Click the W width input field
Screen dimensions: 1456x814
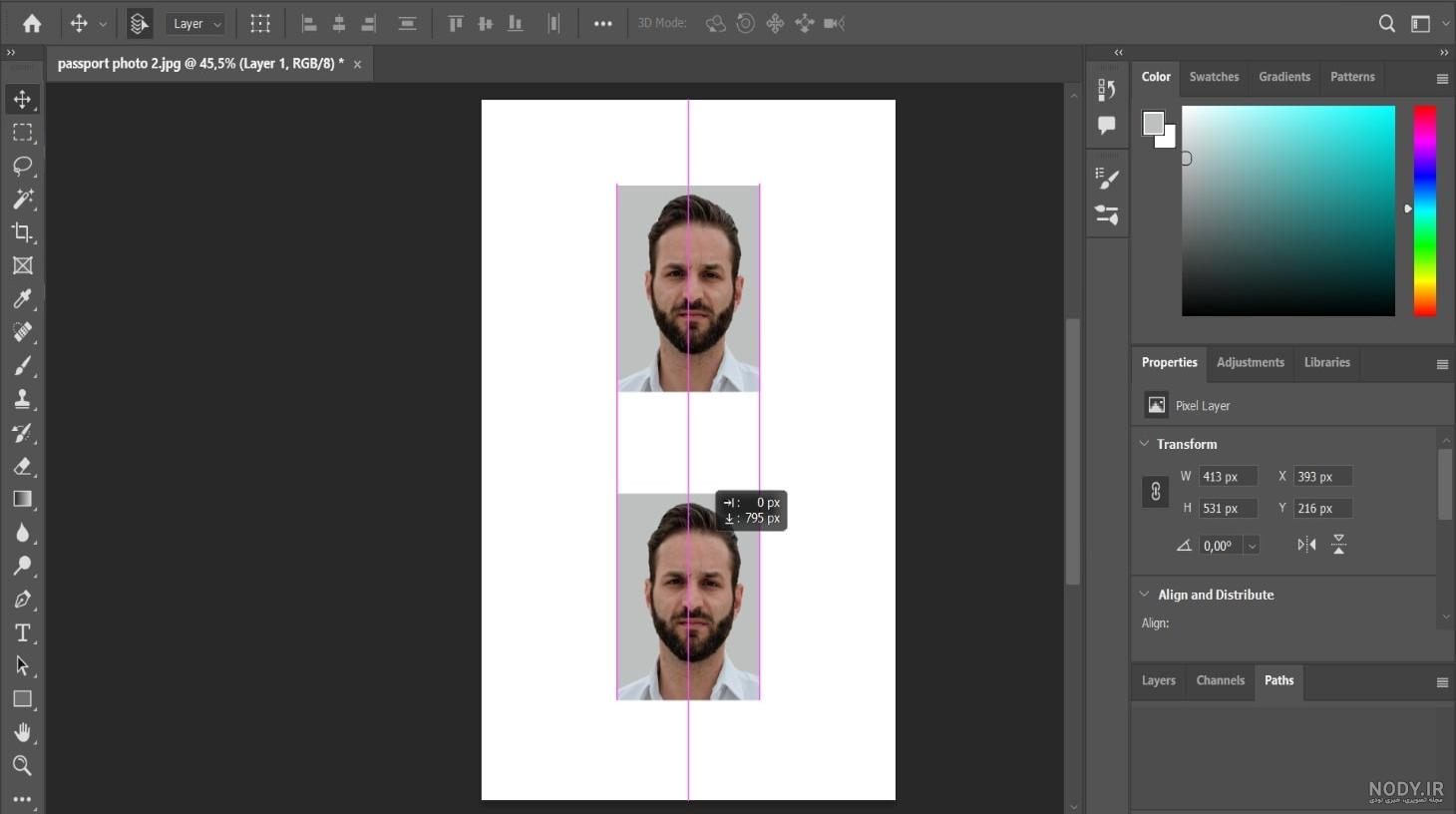pos(1228,477)
